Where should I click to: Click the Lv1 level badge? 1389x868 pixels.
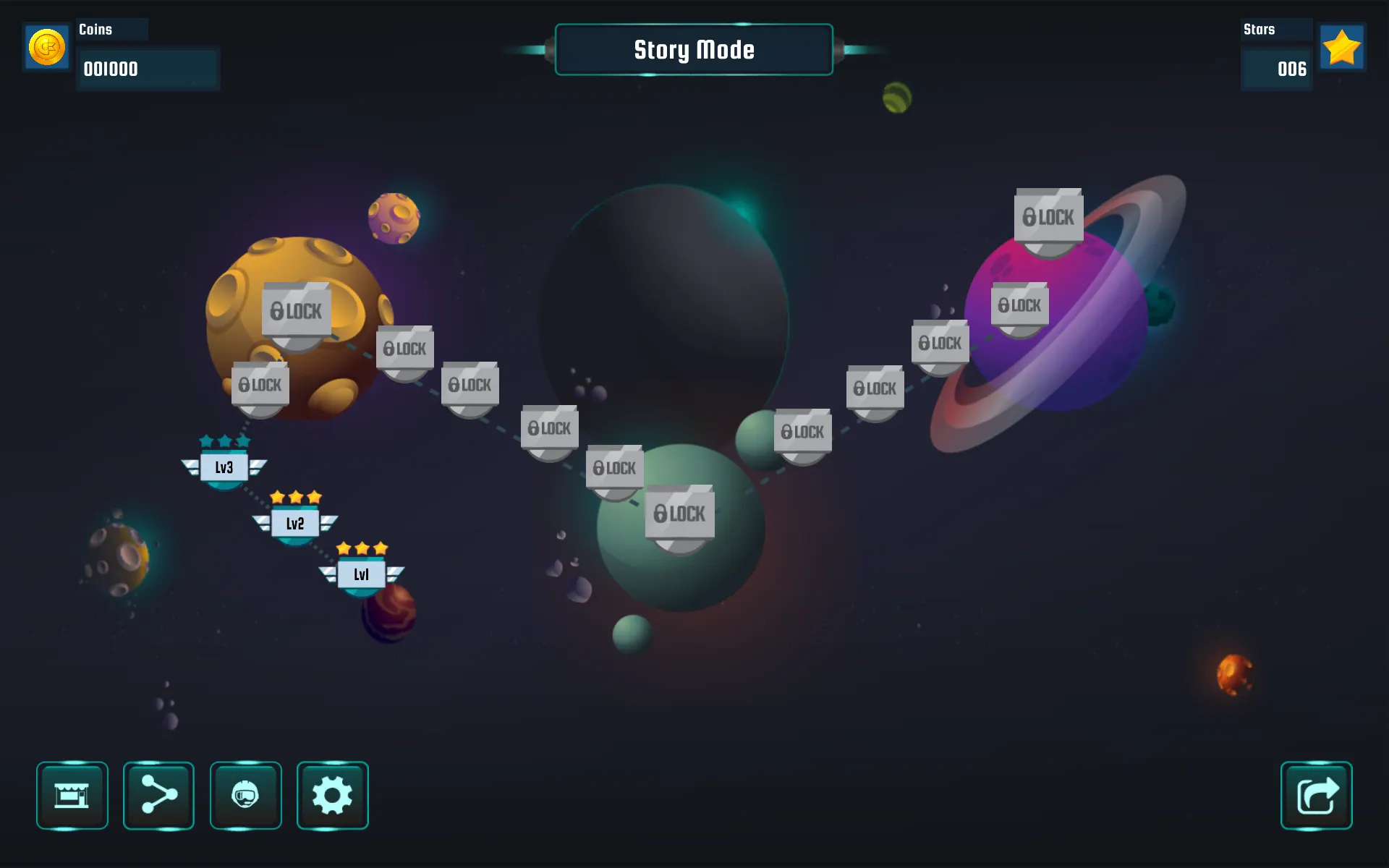(x=362, y=573)
